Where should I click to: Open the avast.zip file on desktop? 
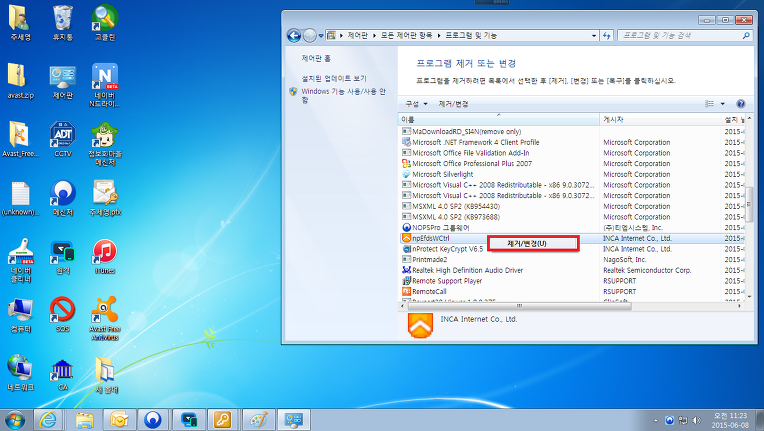pyautogui.click(x=20, y=81)
